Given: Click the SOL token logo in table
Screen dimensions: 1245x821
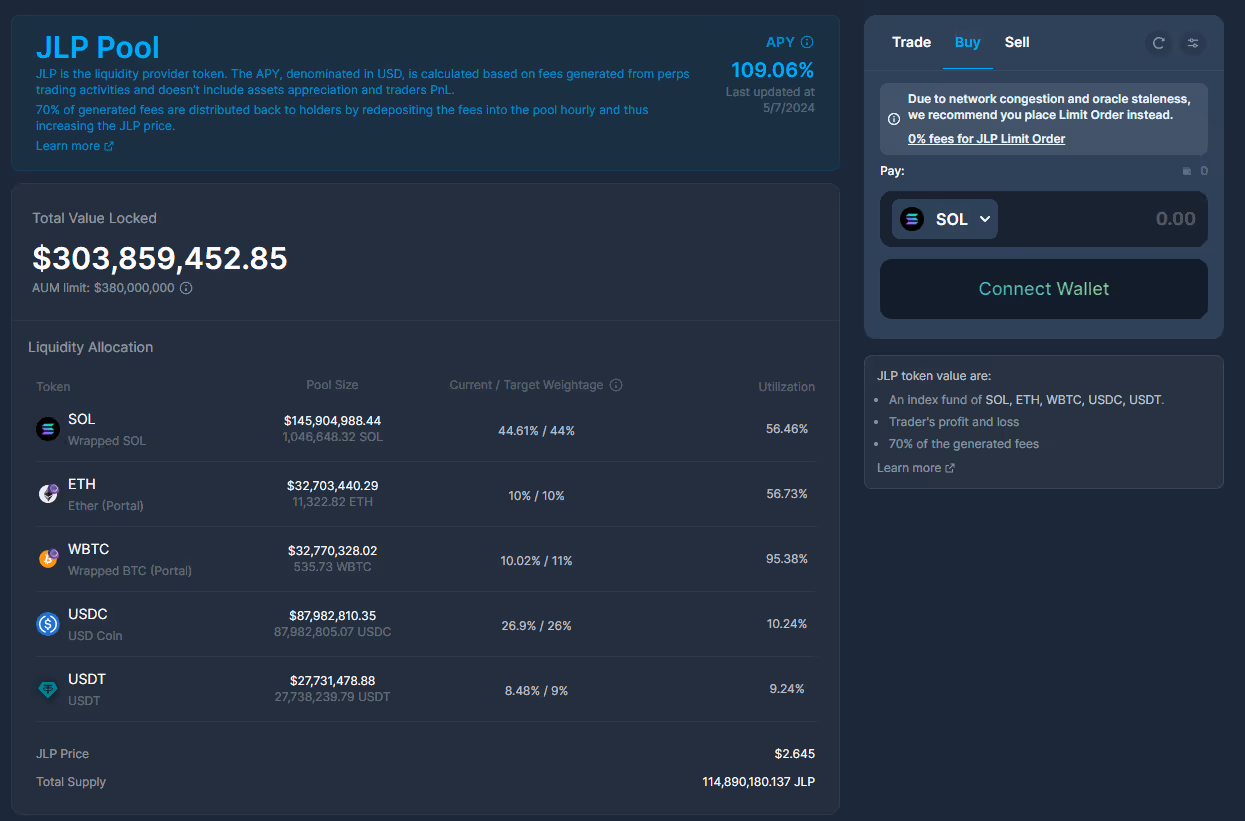Looking at the screenshot, I should (x=48, y=429).
